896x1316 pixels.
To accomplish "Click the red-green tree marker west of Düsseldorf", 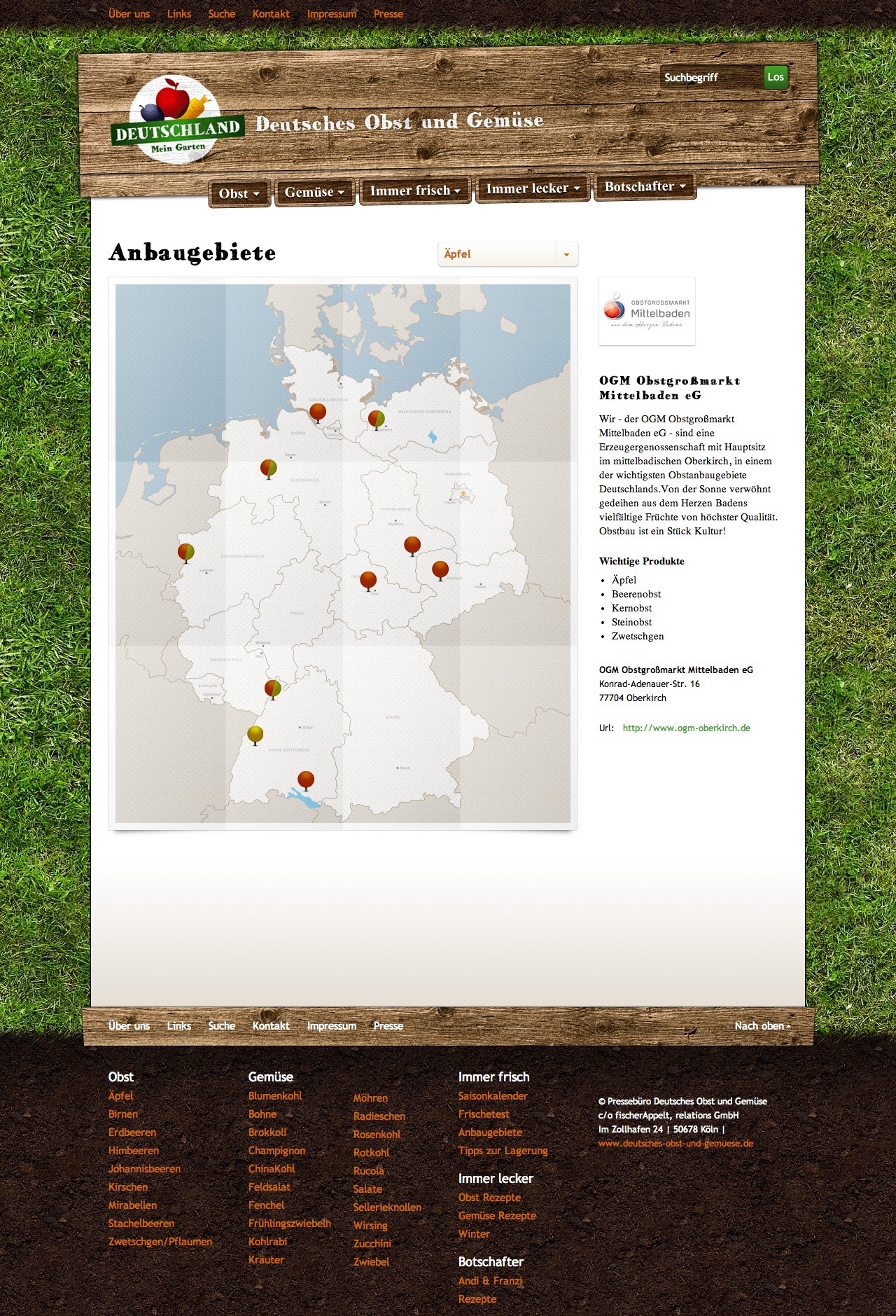I will (186, 553).
